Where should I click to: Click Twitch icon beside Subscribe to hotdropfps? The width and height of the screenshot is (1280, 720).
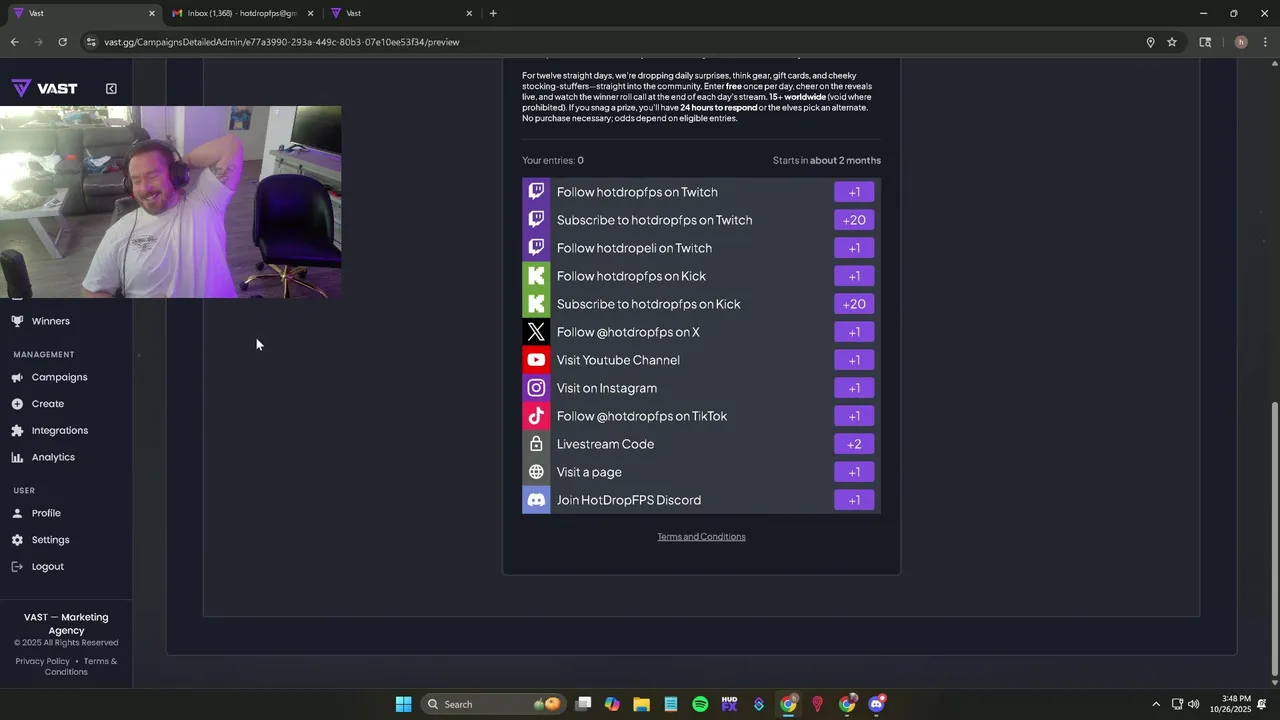536,220
